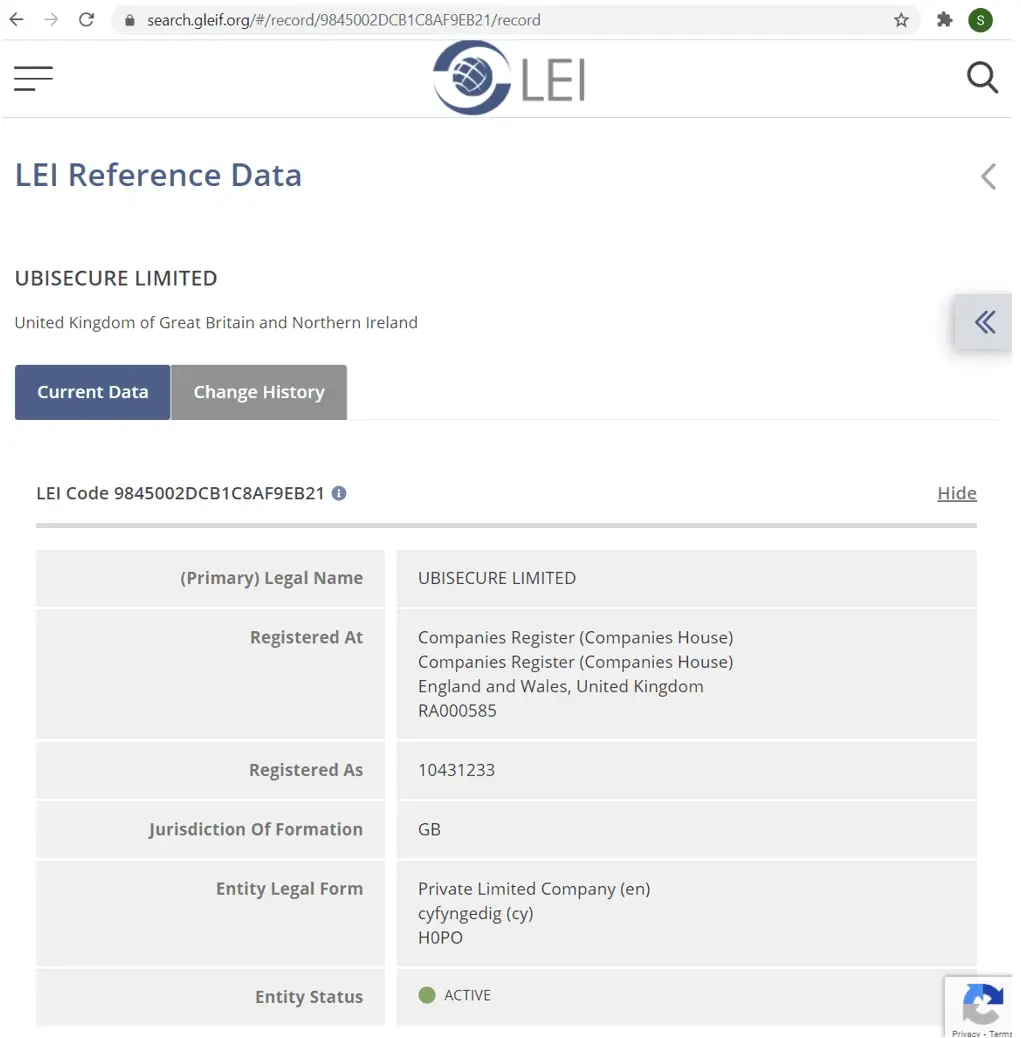
Task: Click the info icon beside the LEI Code
Action: 338,493
